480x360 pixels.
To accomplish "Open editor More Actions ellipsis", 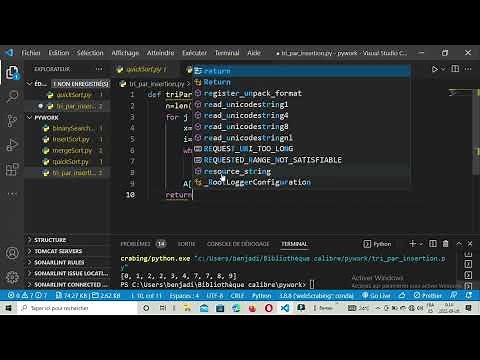I will click(x=468, y=69).
